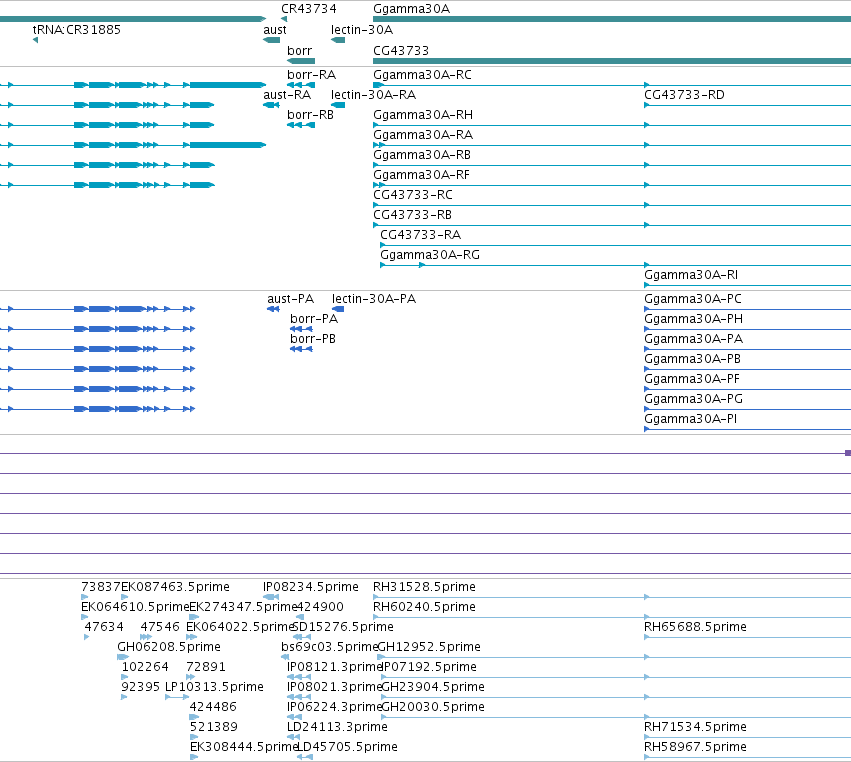Select protein Ggamma30A-PF

692,379
